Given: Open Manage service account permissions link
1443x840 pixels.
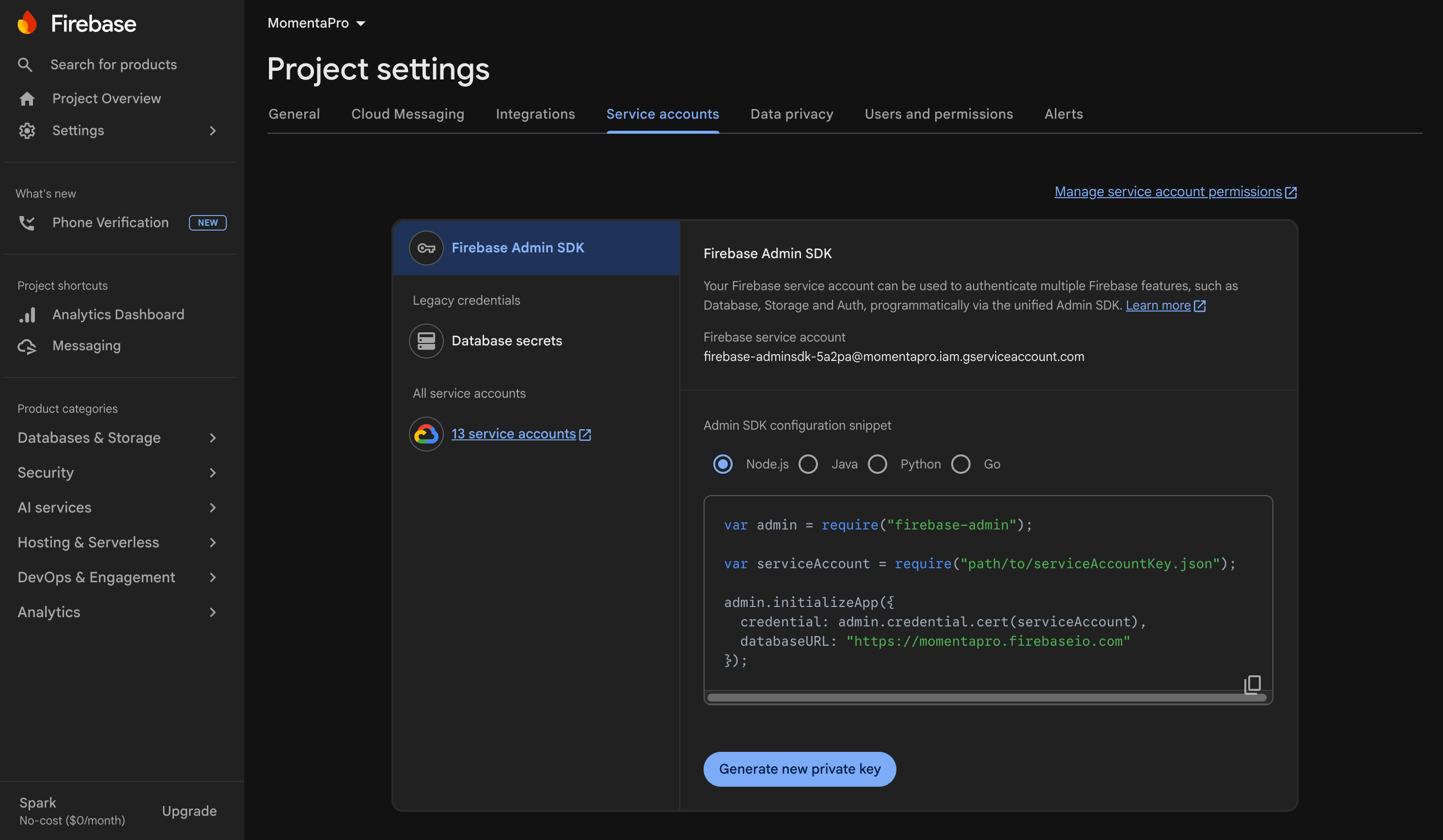Looking at the screenshot, I should coord(1168,192).
